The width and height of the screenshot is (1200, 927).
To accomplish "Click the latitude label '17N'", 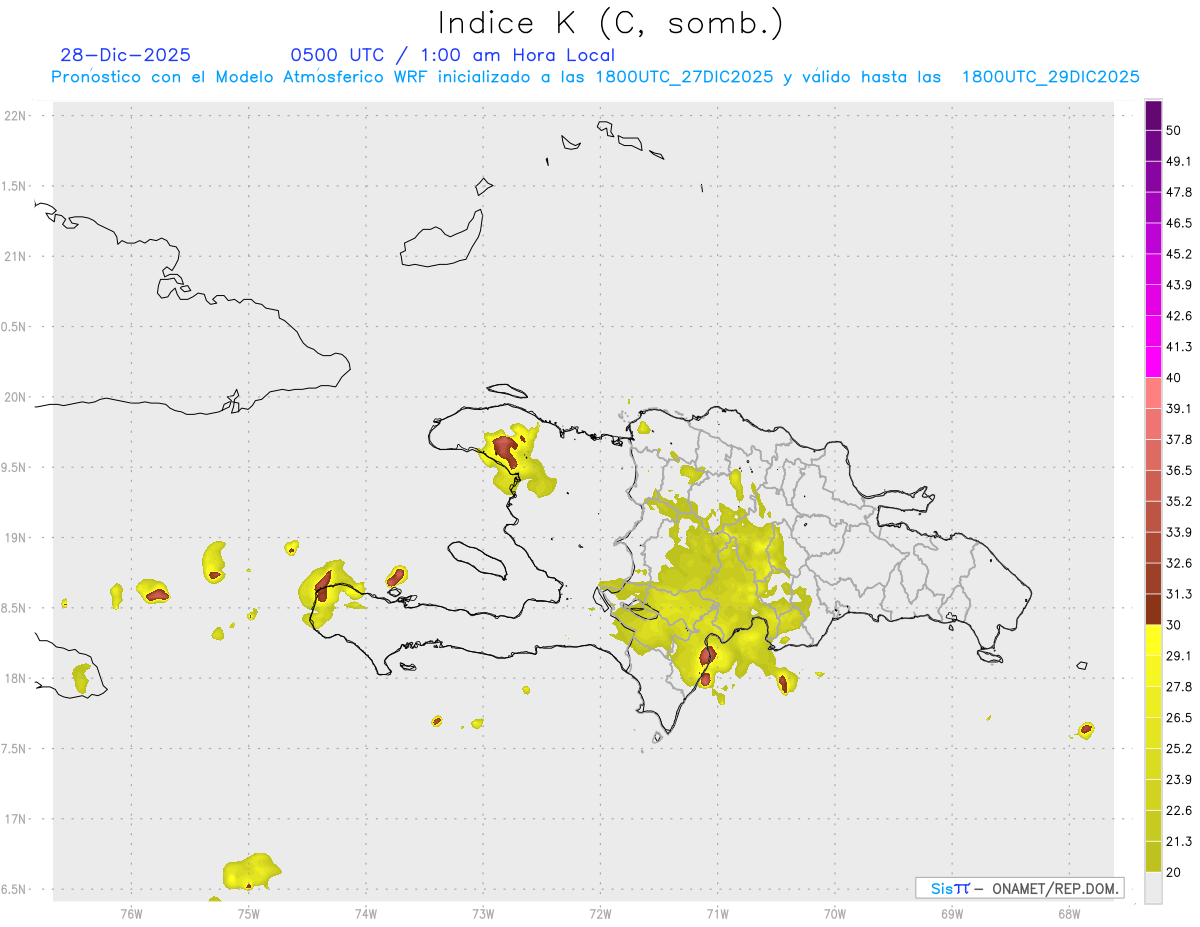I will (x=17, y=819).
